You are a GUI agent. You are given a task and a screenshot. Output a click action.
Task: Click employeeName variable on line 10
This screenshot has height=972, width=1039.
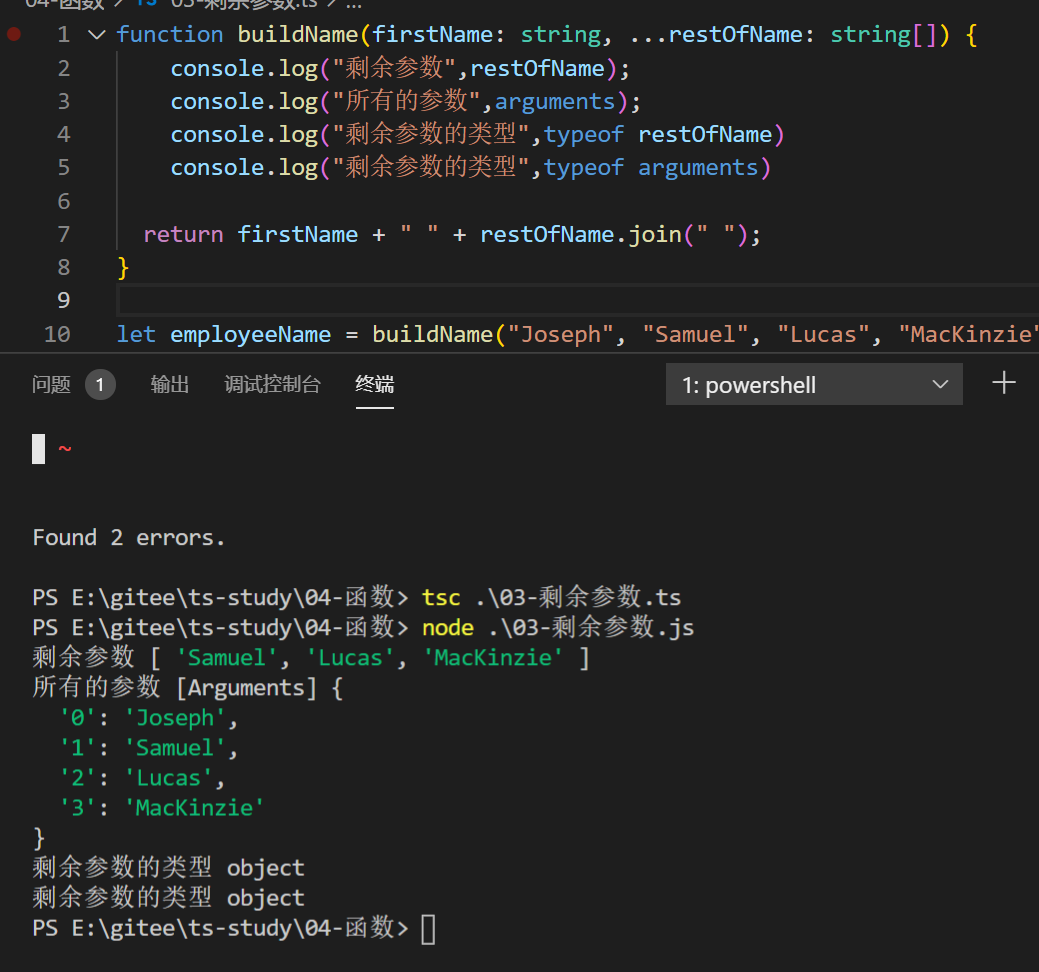coord(250,334)
